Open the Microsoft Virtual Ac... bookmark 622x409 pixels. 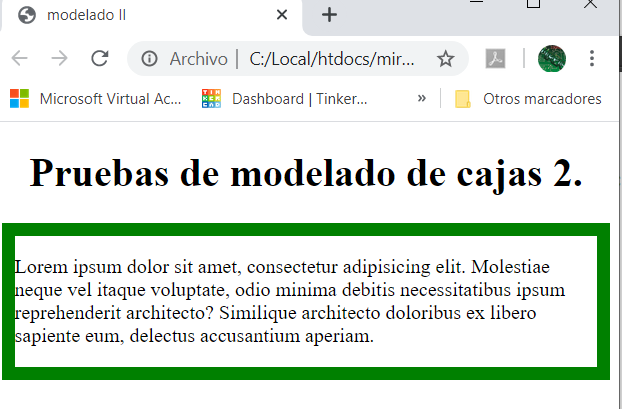pyautogui.click(x=95, y=99)
